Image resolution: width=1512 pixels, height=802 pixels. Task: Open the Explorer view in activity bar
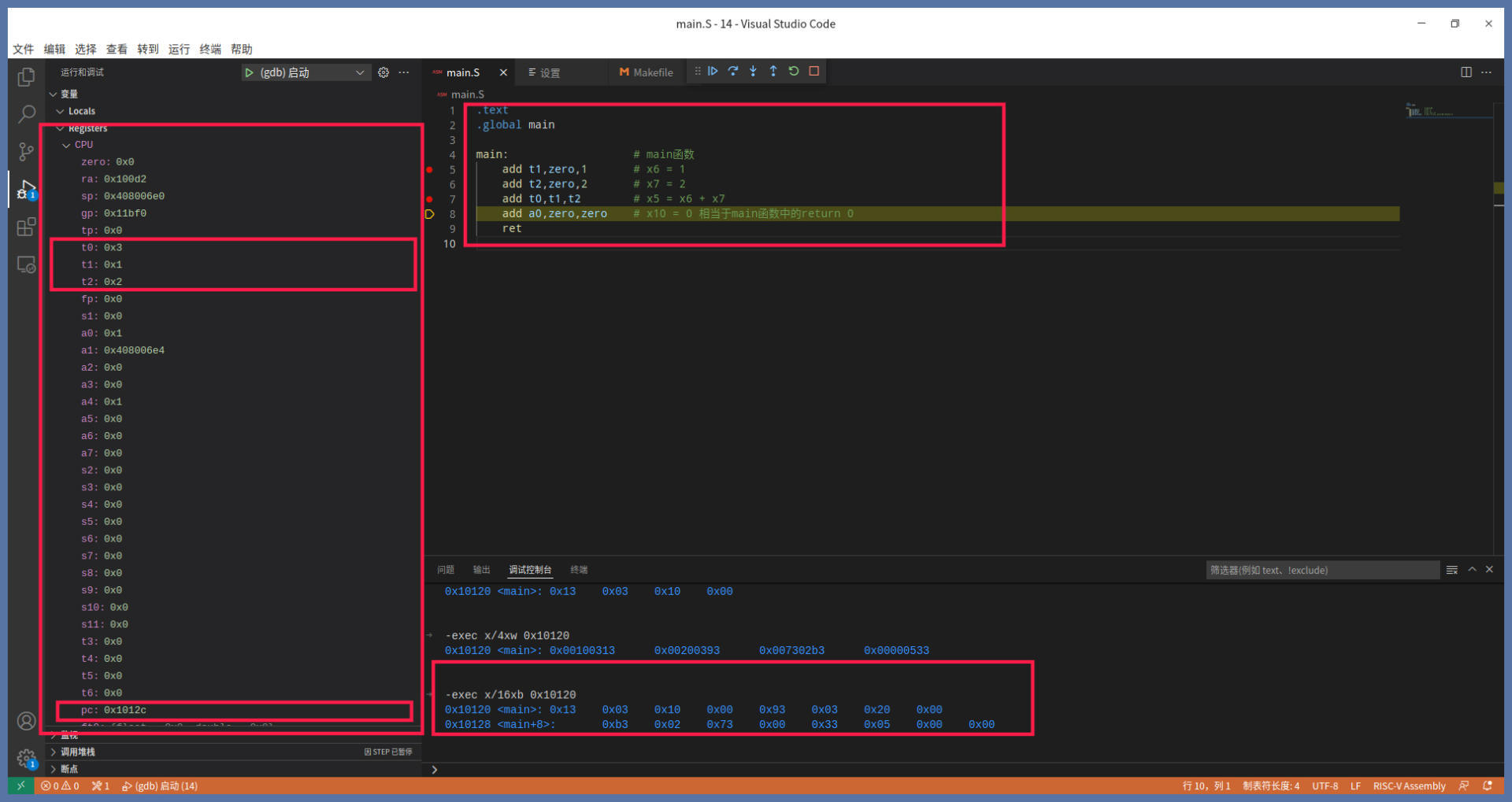tap(26, 76)
